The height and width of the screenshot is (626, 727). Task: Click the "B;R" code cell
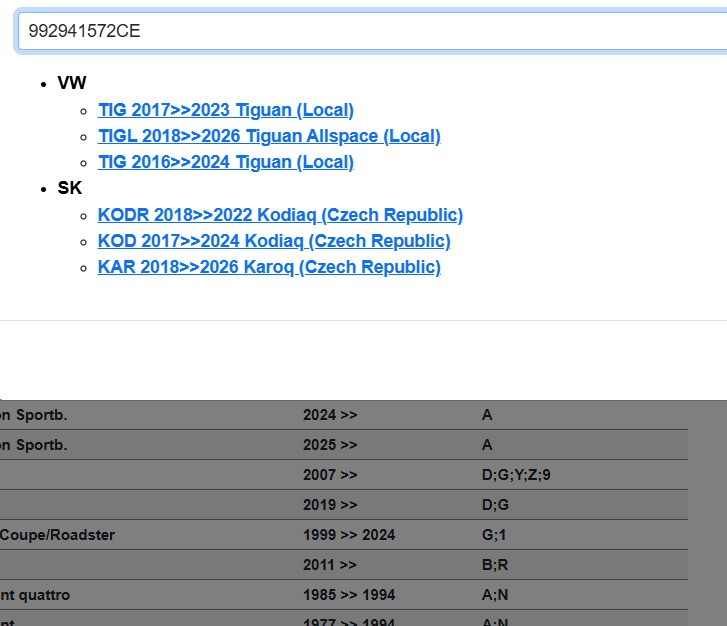[495, 565]
